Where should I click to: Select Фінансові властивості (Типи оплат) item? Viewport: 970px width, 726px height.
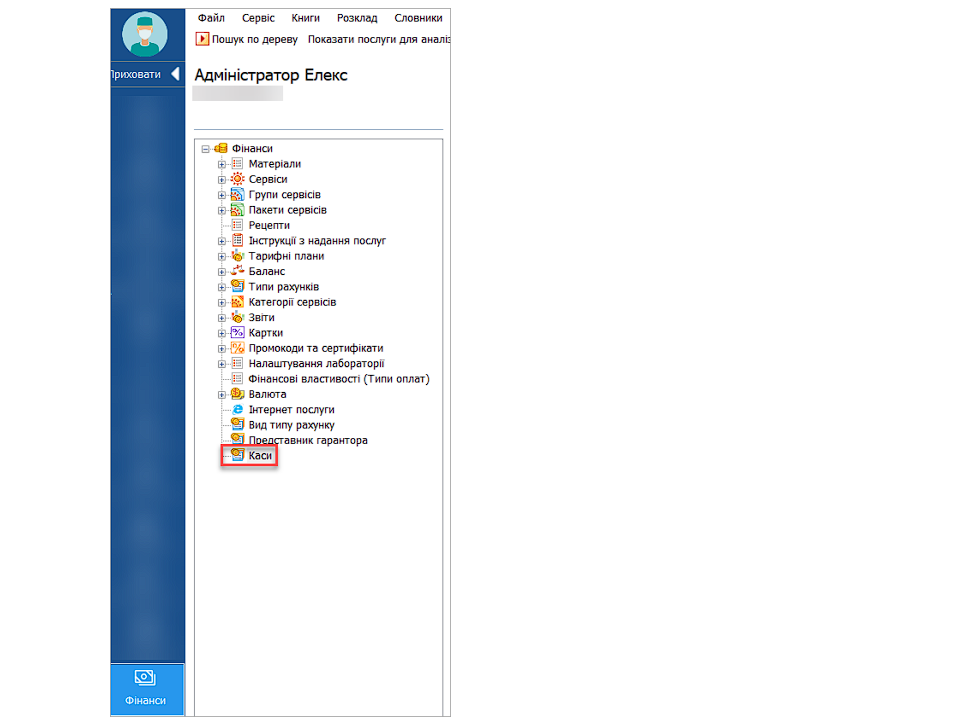tap(339, 379)
